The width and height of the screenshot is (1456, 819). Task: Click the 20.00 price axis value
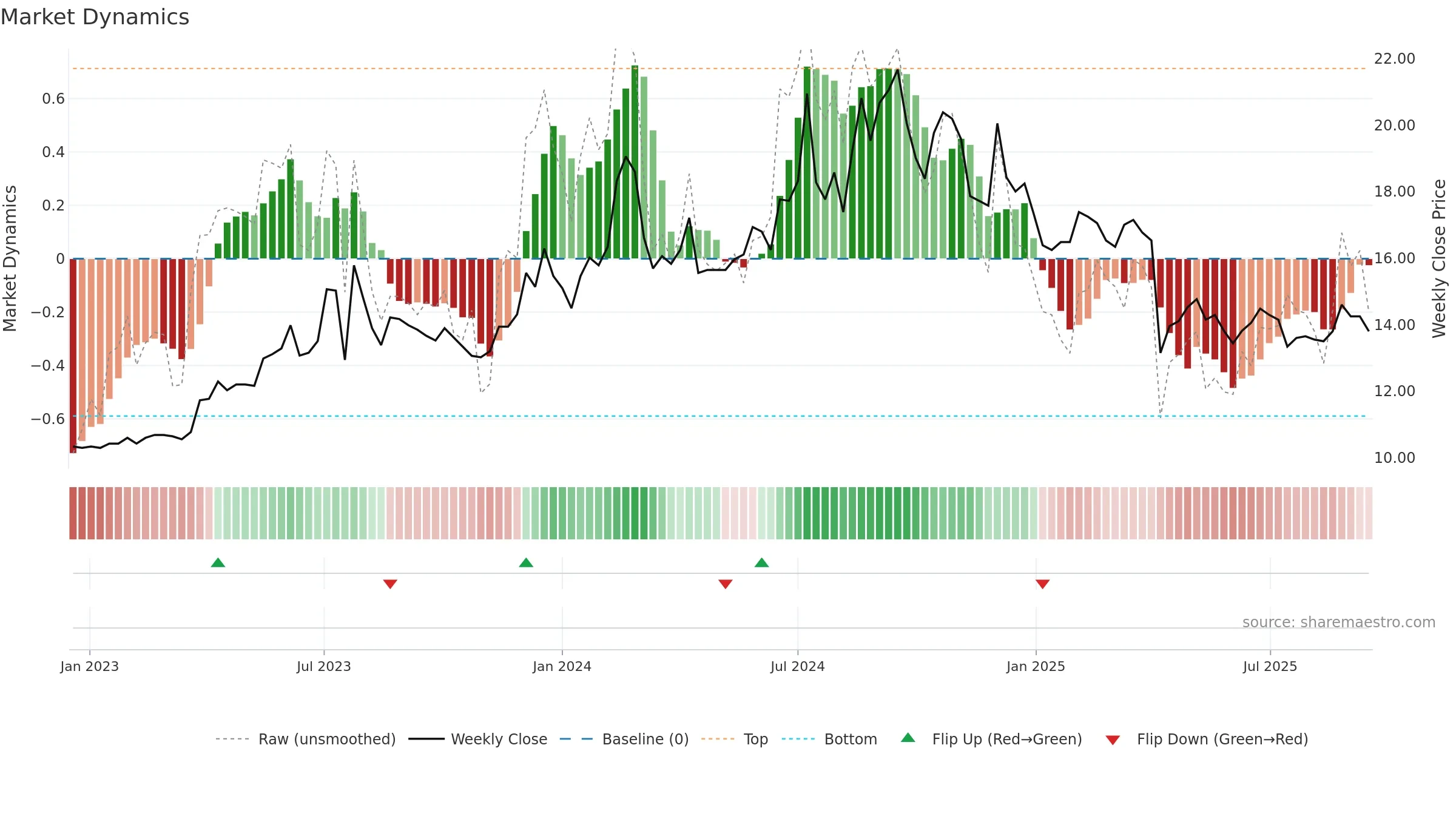click(1395, 126)
